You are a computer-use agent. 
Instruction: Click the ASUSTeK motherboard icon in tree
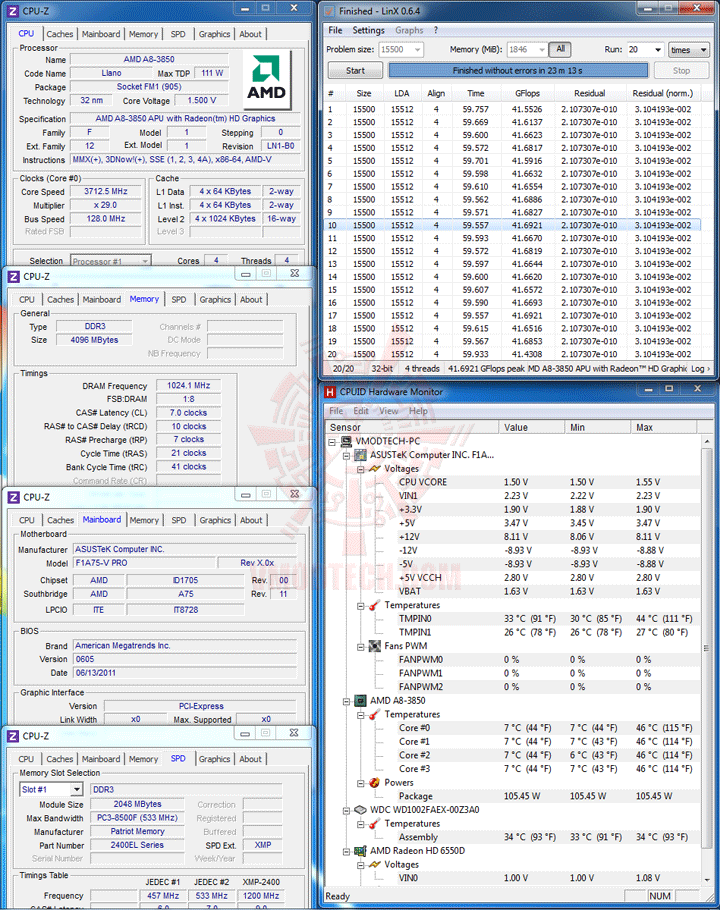click(x=360, y=455)
